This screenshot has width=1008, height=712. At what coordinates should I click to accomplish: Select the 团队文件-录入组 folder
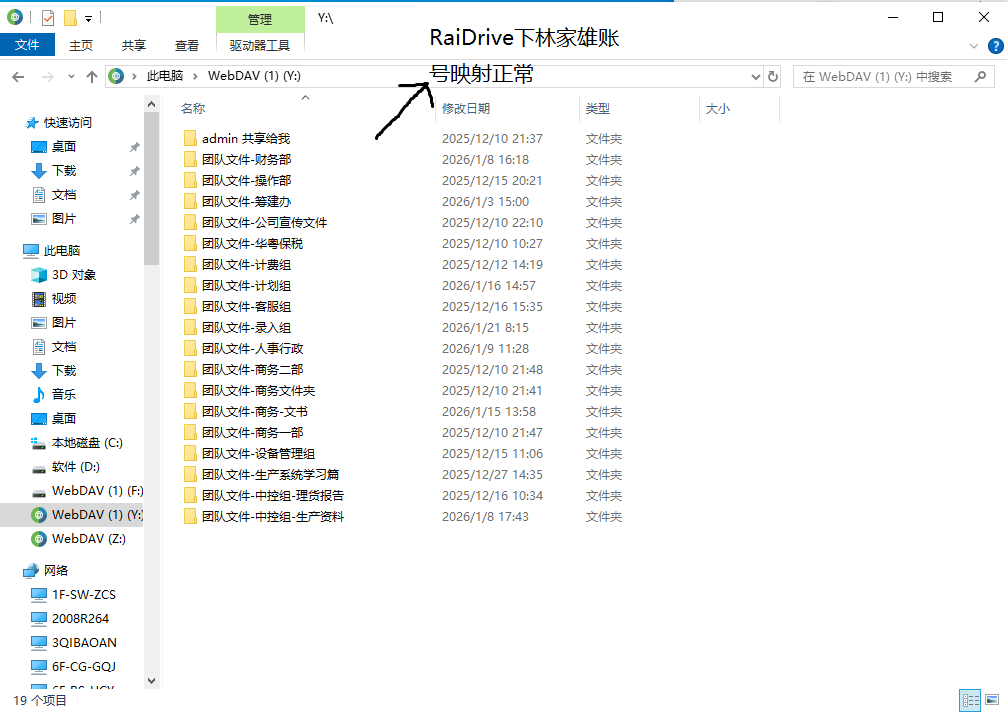(246, 328)
